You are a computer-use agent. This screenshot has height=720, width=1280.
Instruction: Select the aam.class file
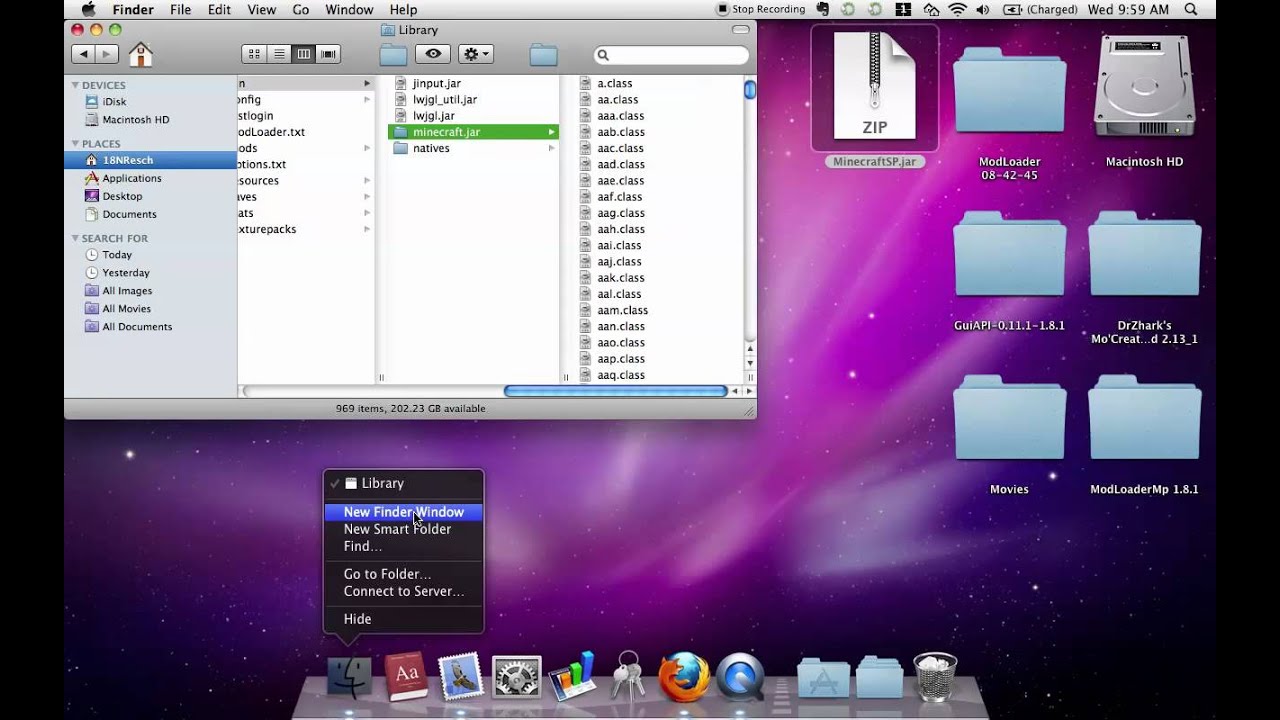(x=622, y=310)
